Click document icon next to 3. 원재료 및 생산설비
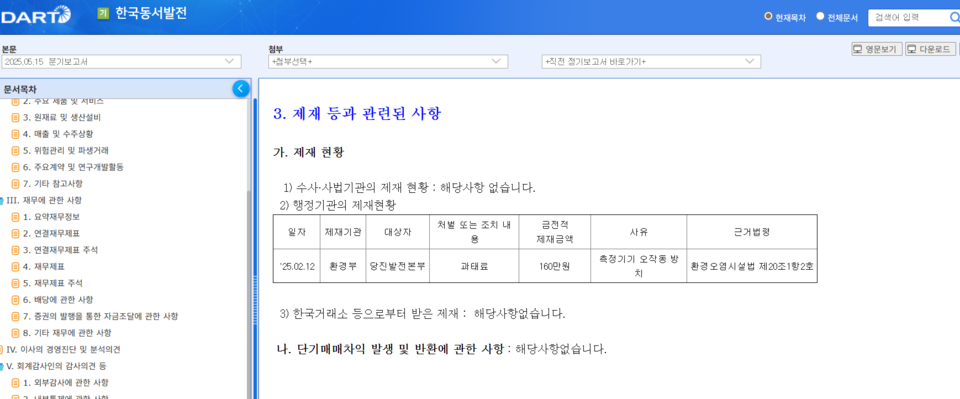Image resolution: width=960 pixels, height=399 pixels. pyautogui.click(x=15, y=117)
